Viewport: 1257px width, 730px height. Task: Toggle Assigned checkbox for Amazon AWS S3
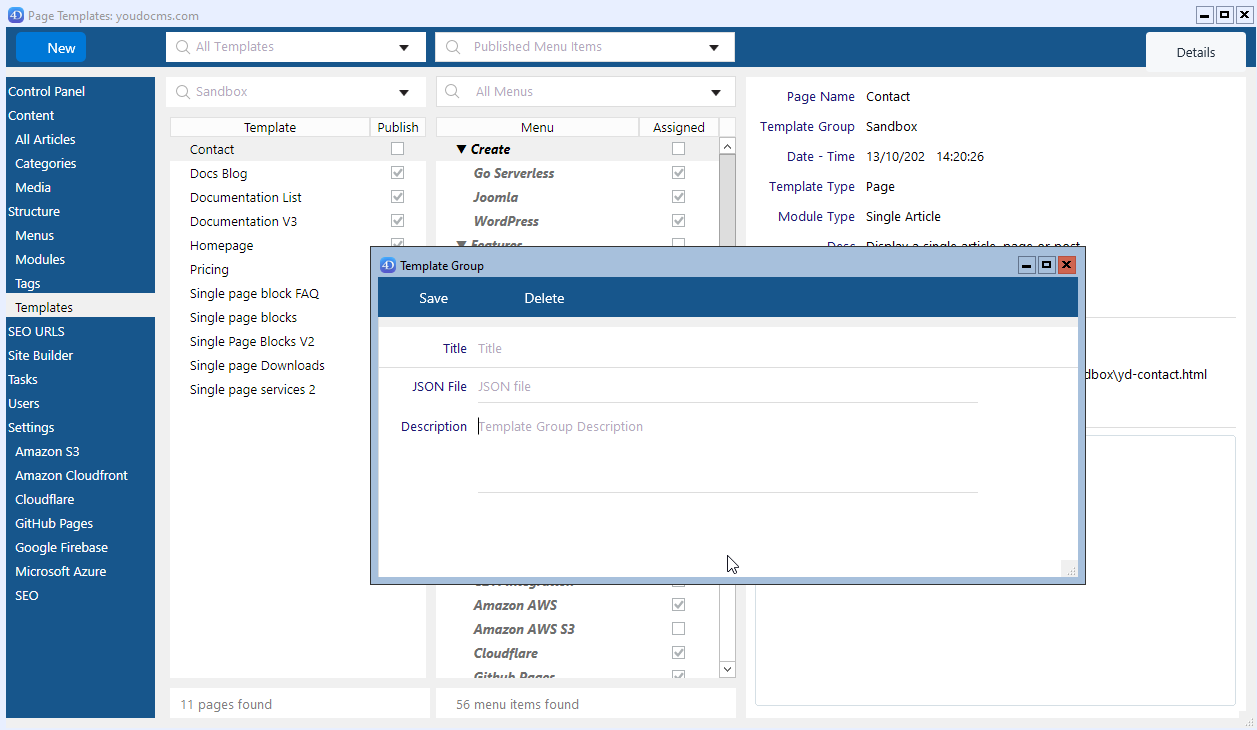click(x=679, y=629)
